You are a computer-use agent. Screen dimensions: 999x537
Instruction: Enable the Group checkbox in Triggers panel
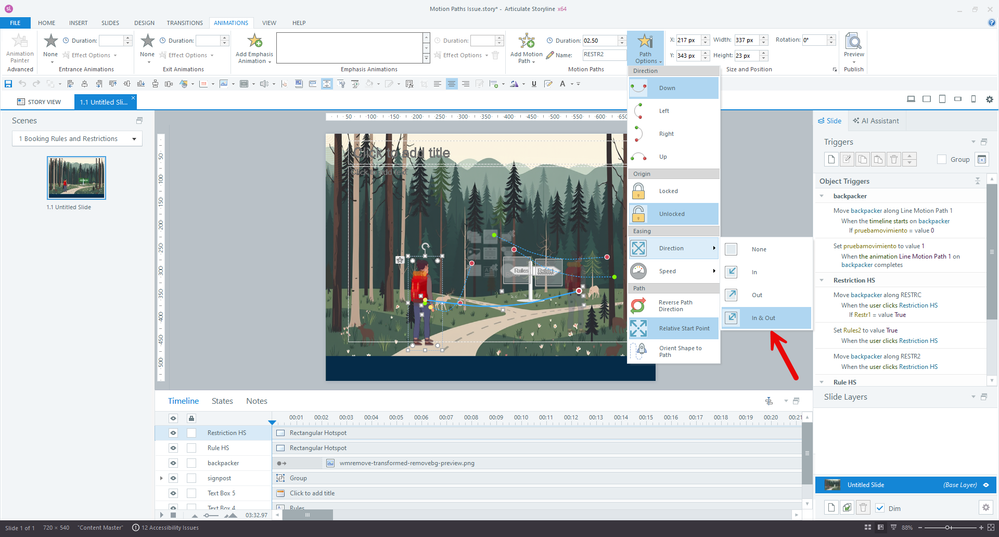click(x=941, y=159)
